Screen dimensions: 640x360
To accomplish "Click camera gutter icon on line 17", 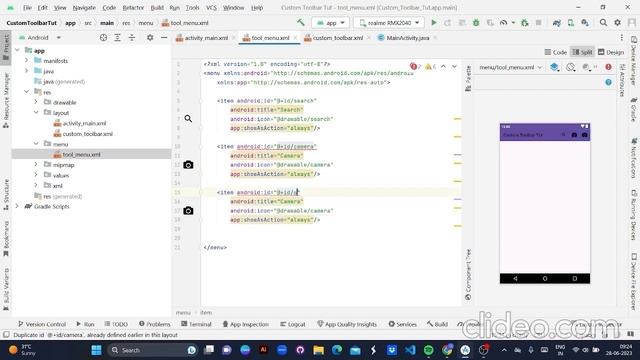I will (188, 211).
